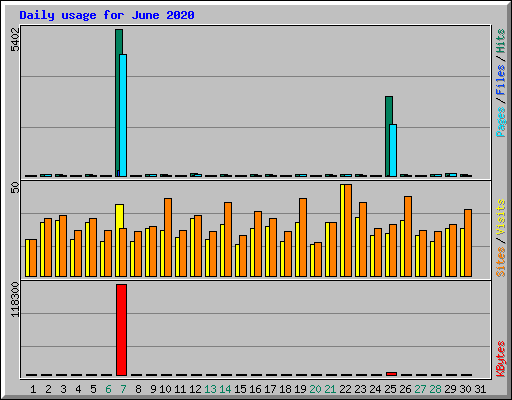Click the large red KBytes bar for day 7

(121, 330)
